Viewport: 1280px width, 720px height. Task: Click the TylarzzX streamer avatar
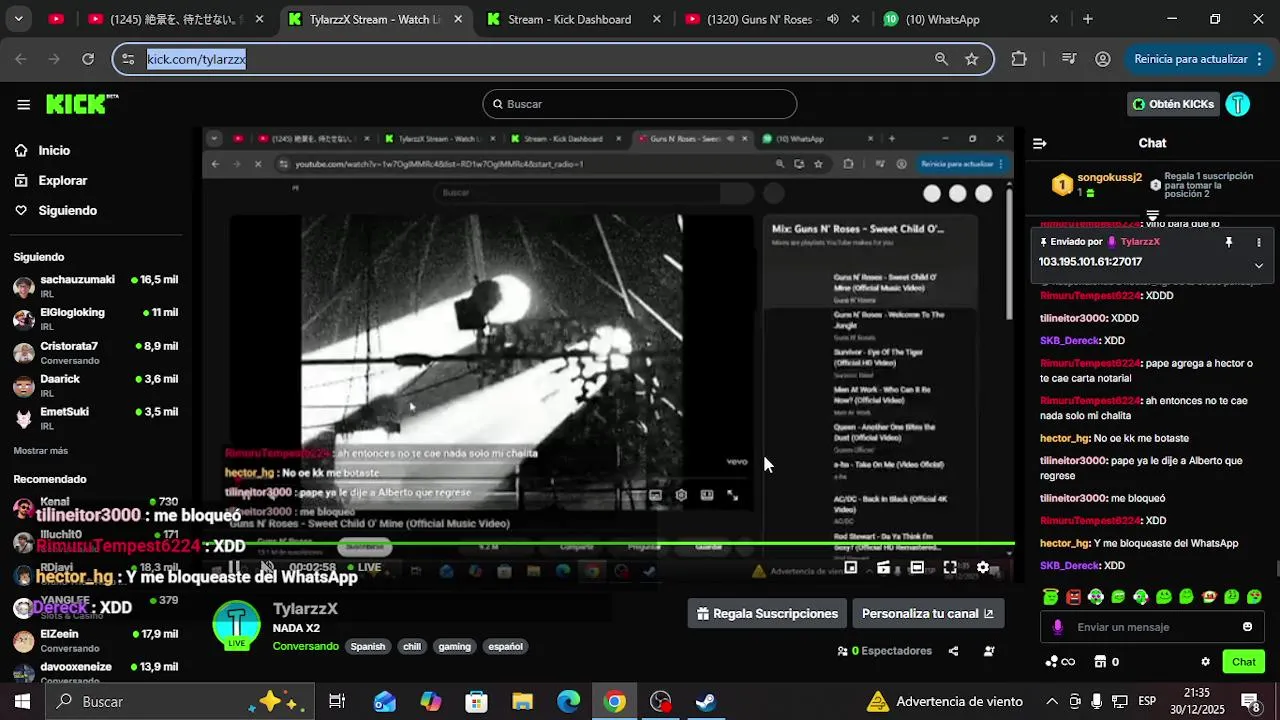coord(237,626)
